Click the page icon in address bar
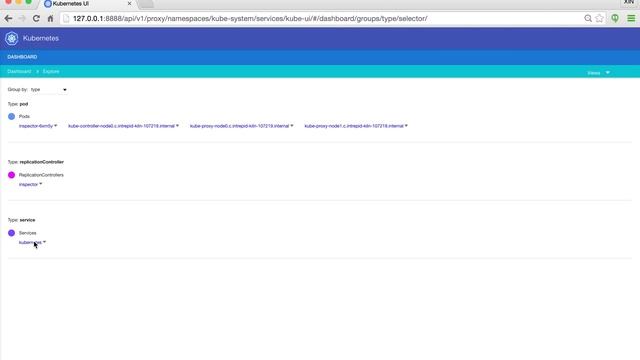Viewport: 640px width, 360px height. point(66,18)
